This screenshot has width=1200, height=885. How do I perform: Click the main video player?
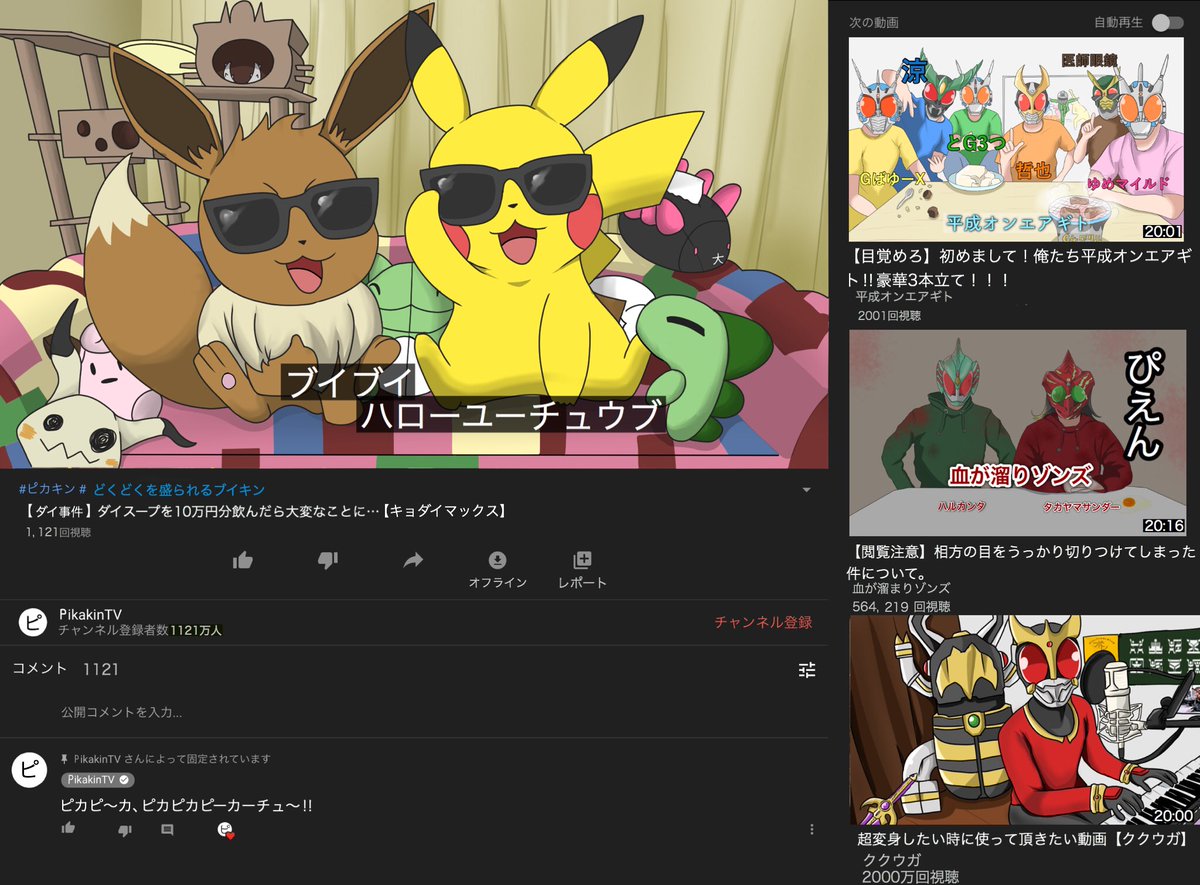414,234
